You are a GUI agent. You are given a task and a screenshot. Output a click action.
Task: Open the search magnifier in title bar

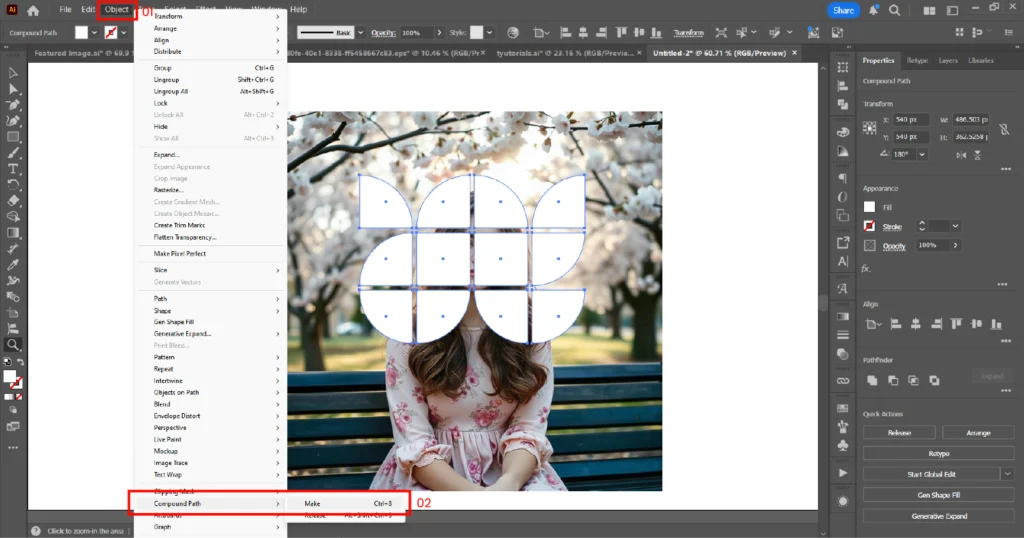(x=895, y=10)
